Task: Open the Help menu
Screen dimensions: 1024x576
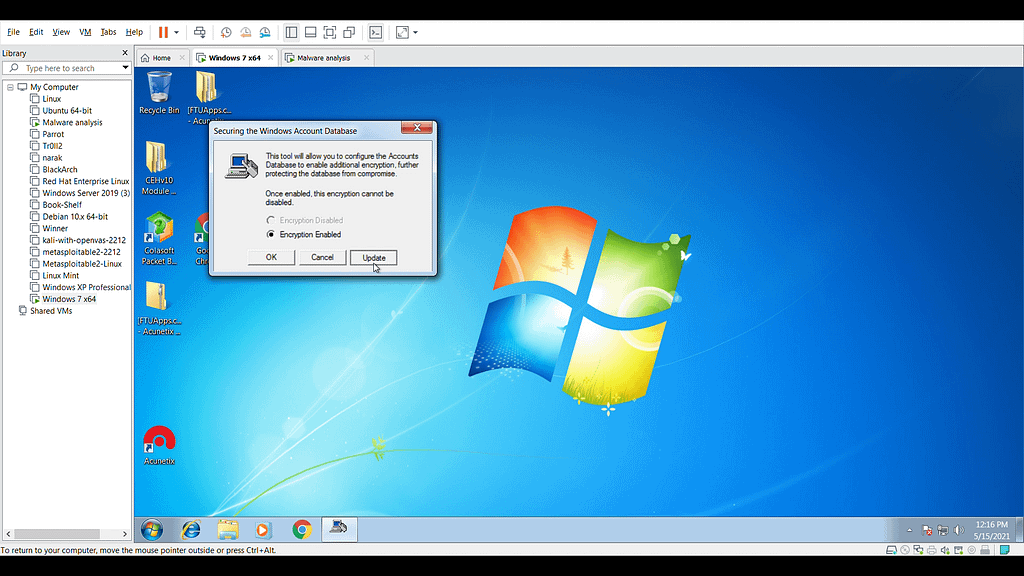Action: (134, 32)
